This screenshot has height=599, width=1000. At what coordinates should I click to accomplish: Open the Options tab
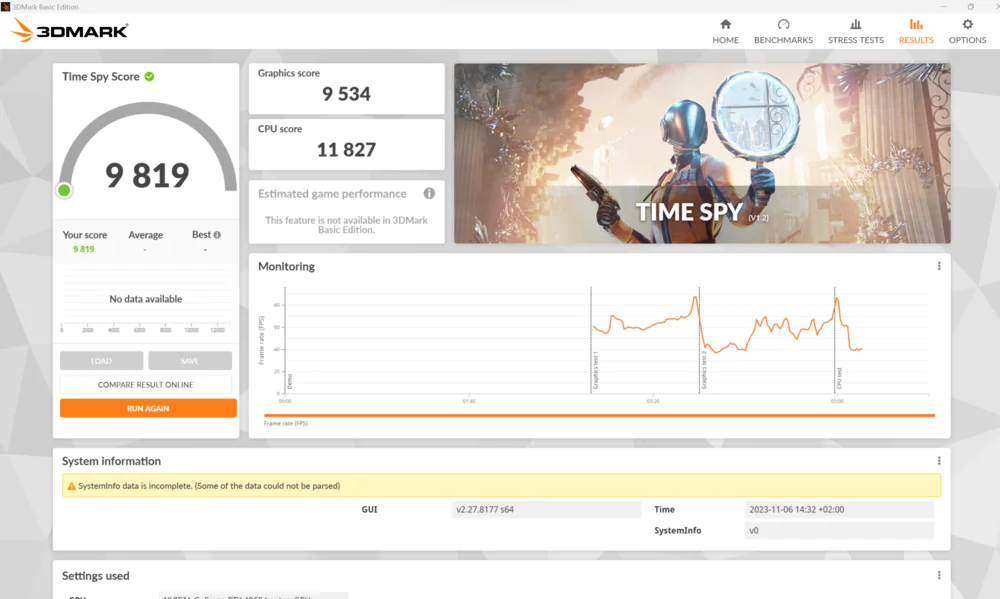(x=967, y=31)
